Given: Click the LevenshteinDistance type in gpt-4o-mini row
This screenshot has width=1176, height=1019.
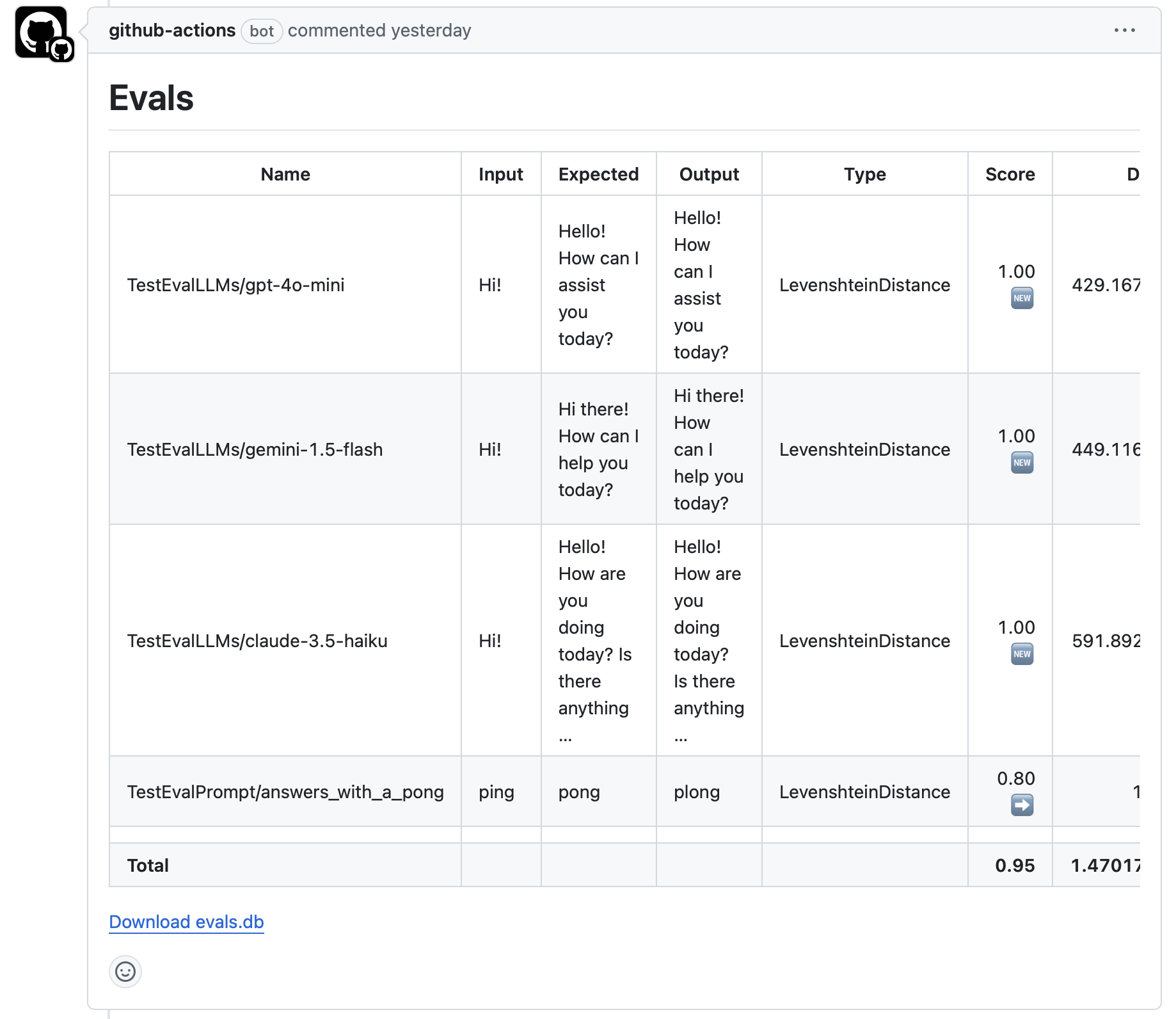Looking at the screenshot, I should (x=864, y=285).
